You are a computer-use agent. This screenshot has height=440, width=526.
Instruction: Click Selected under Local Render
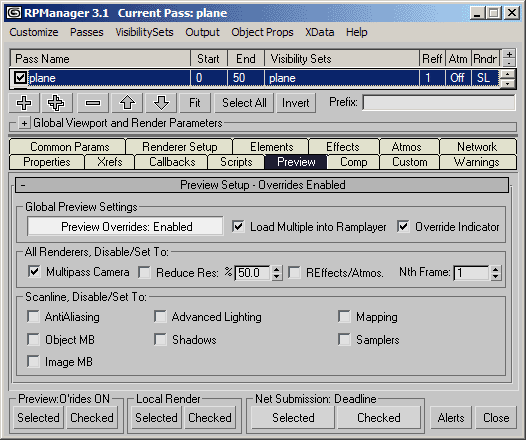(156, 418)
